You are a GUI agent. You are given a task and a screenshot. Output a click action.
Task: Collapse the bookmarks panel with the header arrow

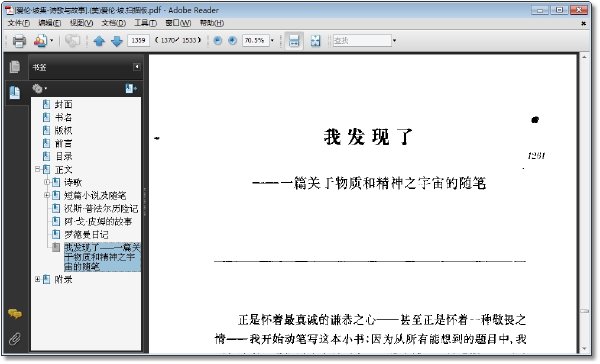tap(137, 67)
